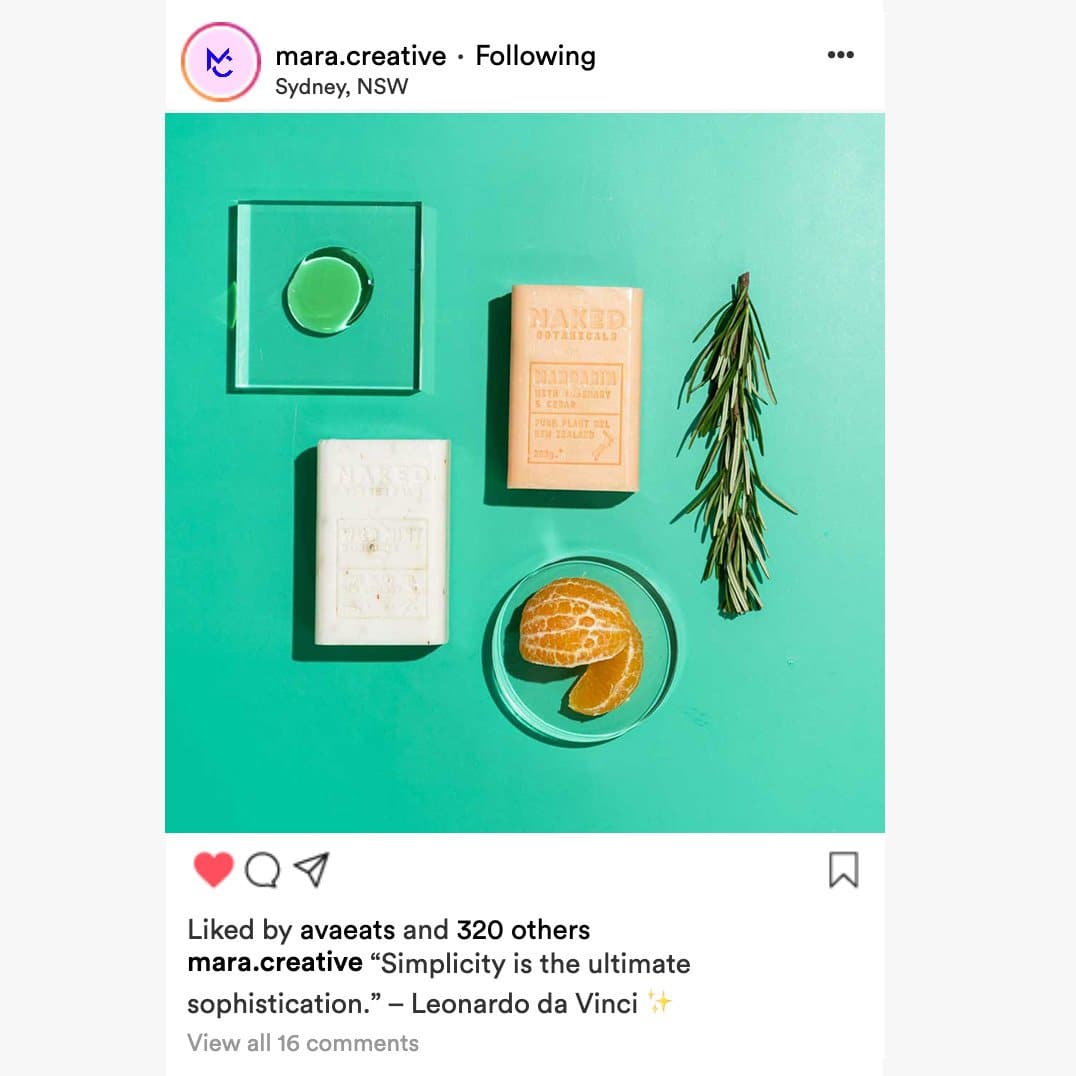Screen dimensions: 1076x1076
Task: Unlike the post with the red heart
Action: (x=213, y=869)
